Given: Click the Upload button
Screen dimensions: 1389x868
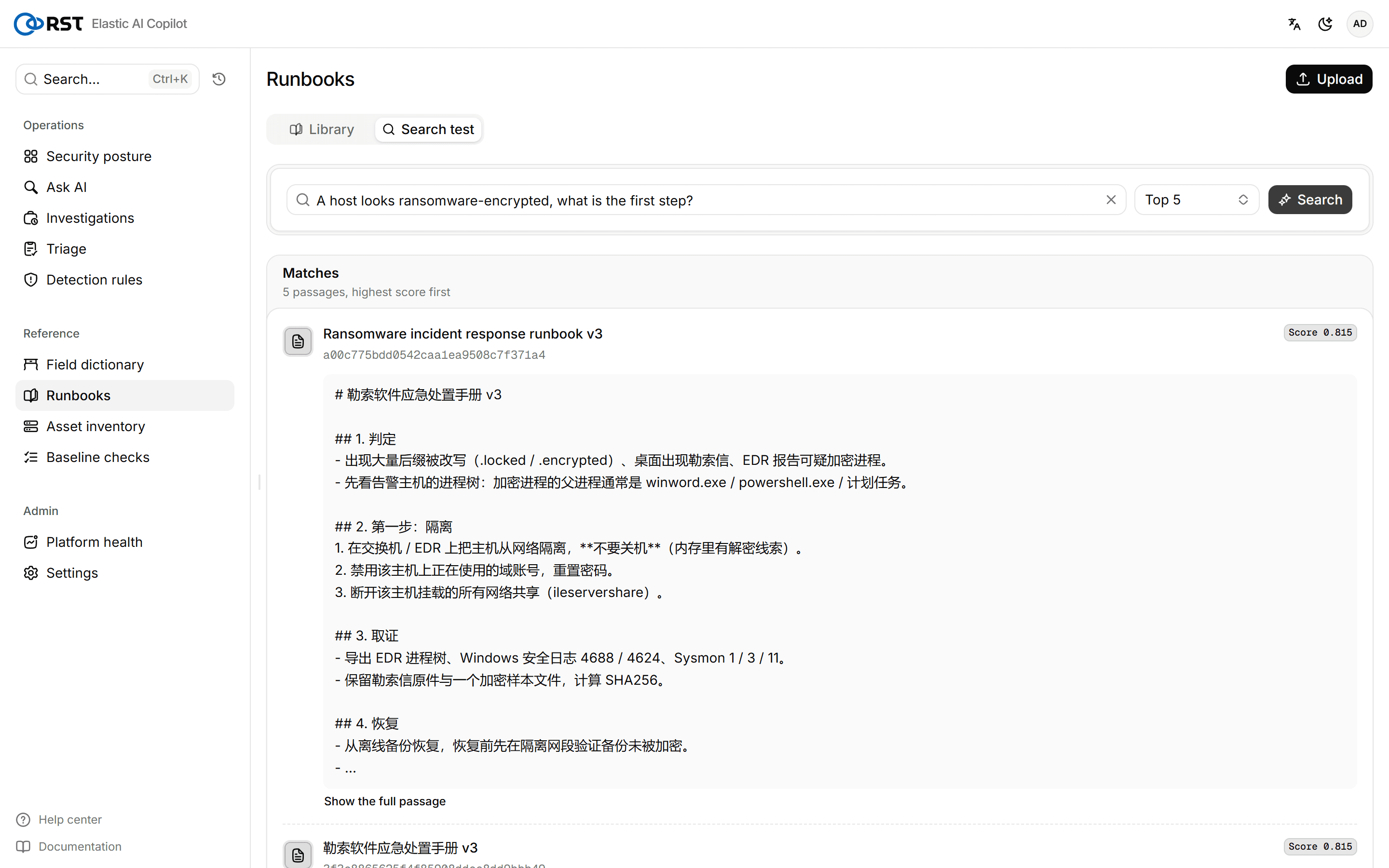Looking at the screenshot, I should coord(1329,79).
